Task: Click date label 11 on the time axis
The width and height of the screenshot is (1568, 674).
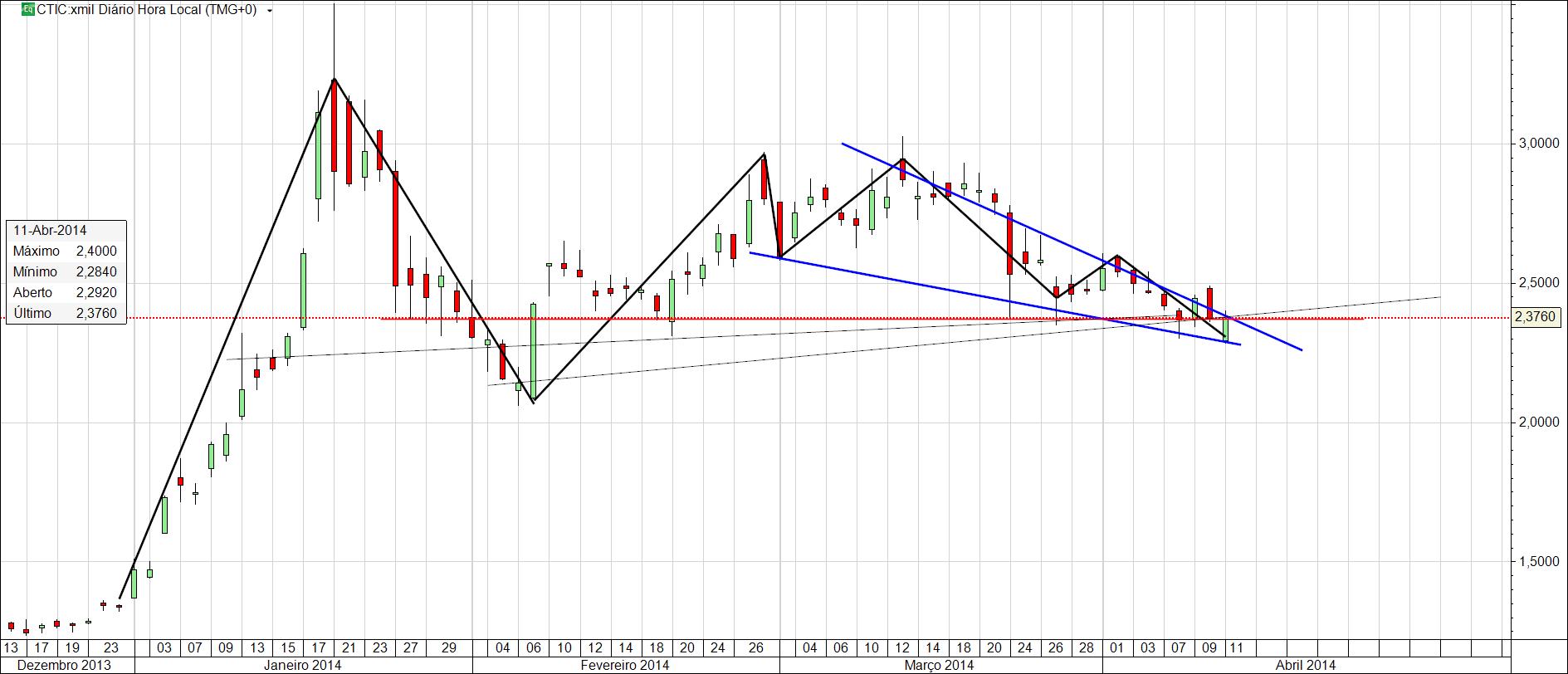Action: pos(1236,647)
